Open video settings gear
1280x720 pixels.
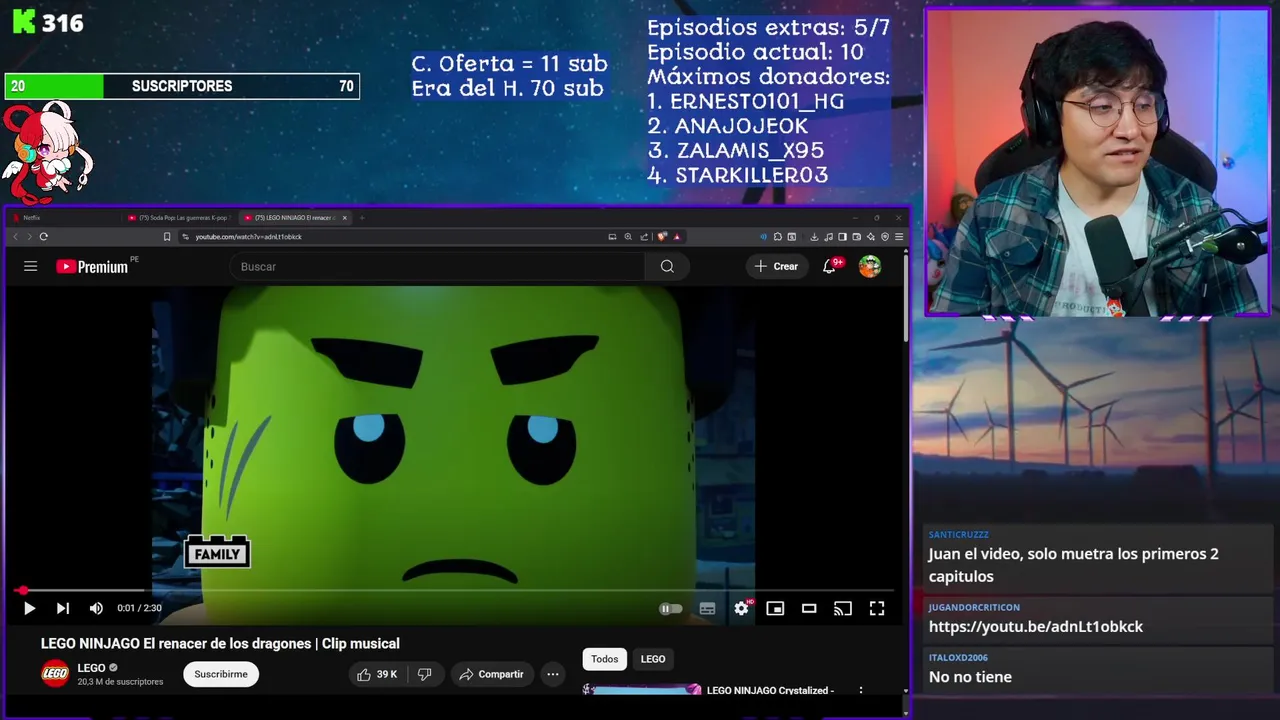click(x=741, y=608)
